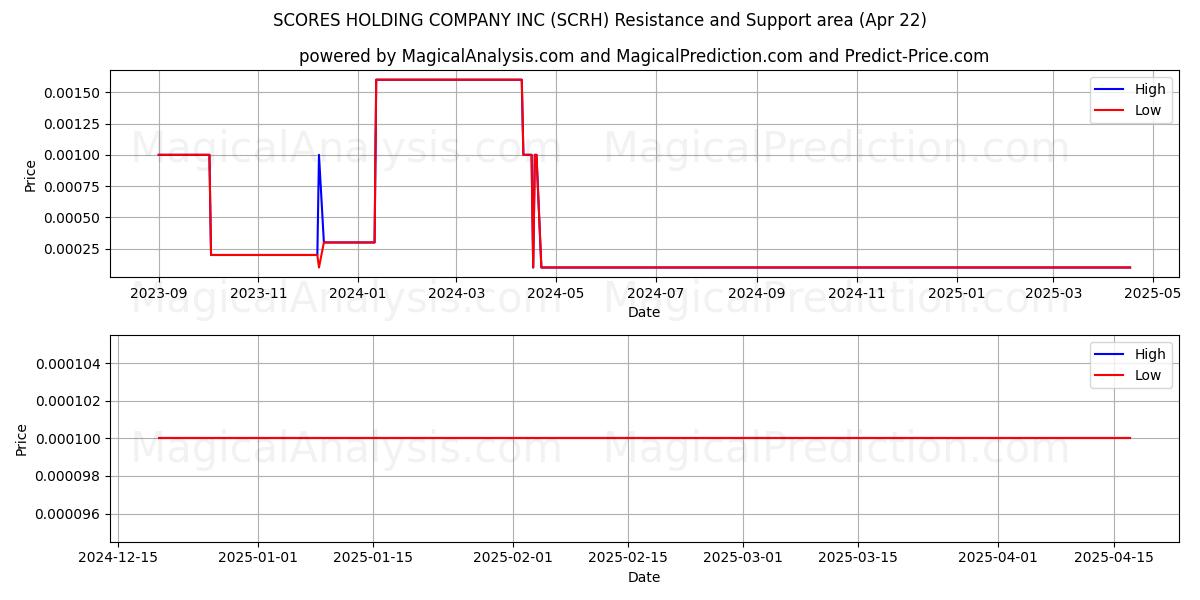
Task: Click the lower x-axis label 2025-04-01
Action: (998, 558)
